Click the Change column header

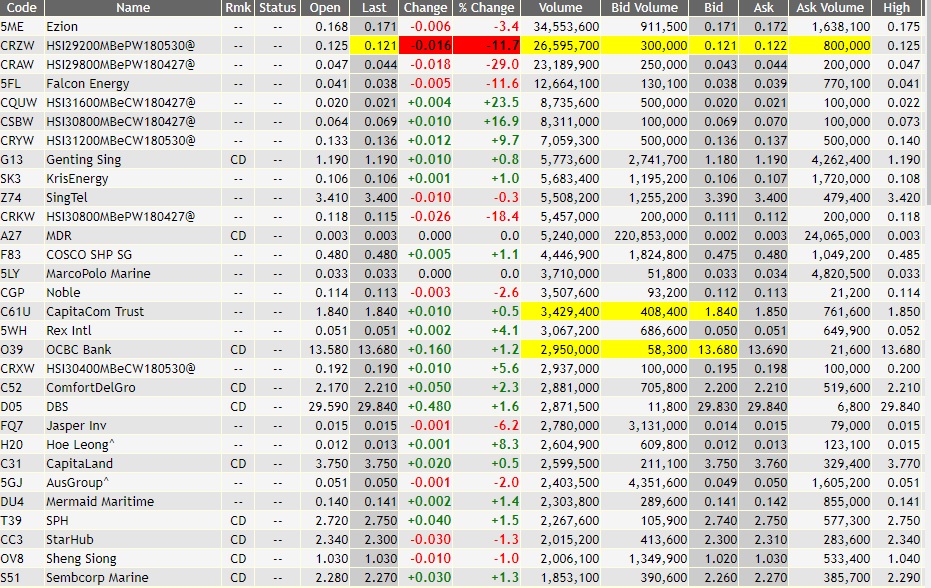click(425, 8)
